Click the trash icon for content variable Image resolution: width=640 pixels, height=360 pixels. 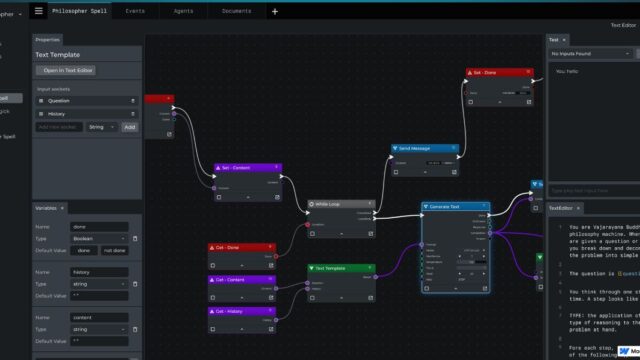coord(135,329)
